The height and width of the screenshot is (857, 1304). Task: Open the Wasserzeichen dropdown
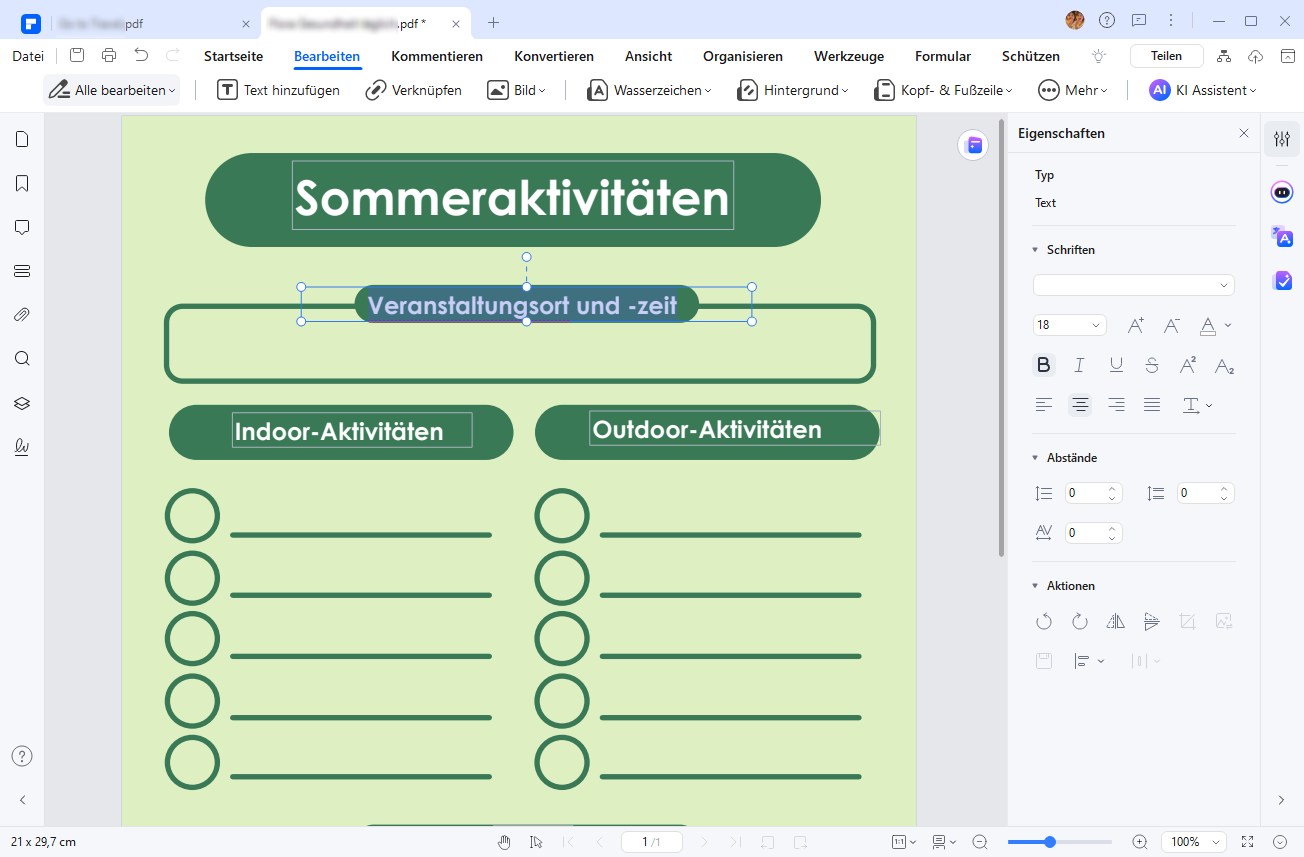tap(649, 90)
